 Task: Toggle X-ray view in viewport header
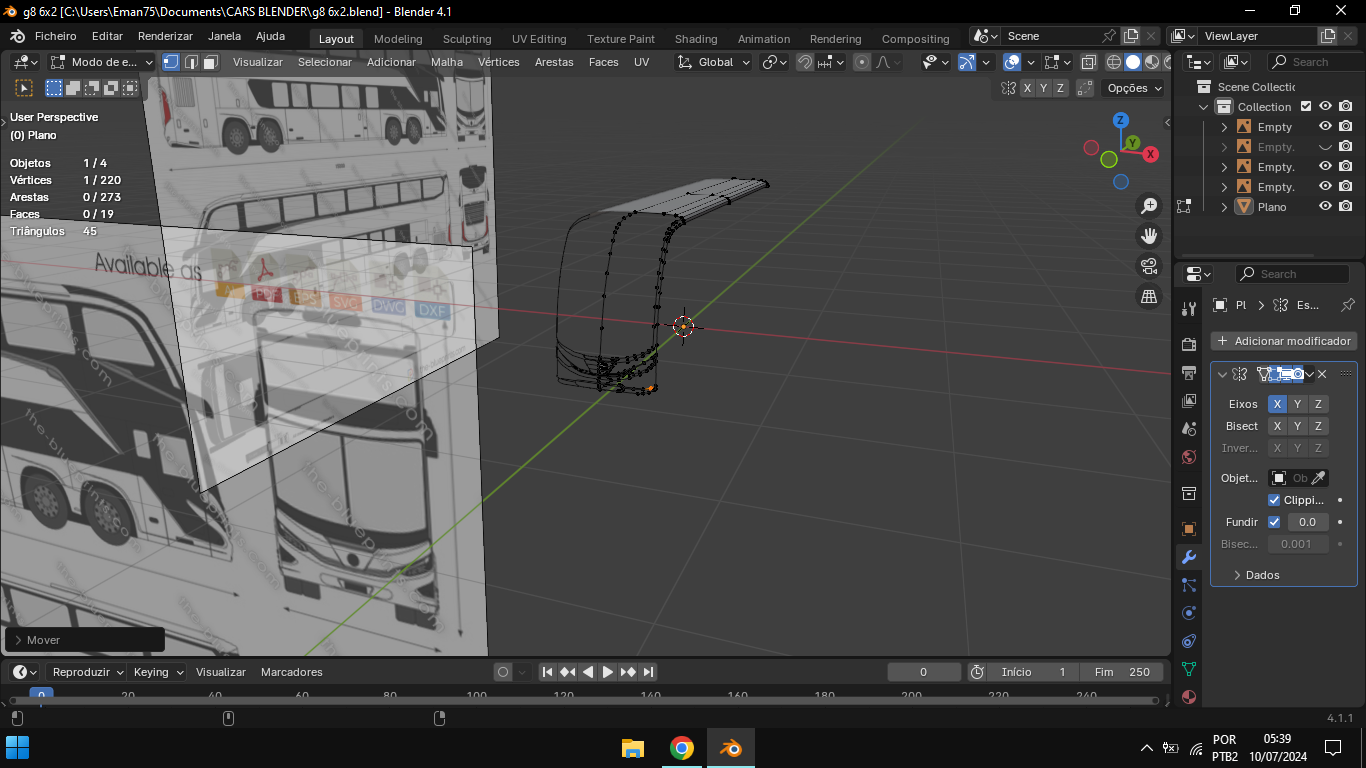tap(1088, 62)
